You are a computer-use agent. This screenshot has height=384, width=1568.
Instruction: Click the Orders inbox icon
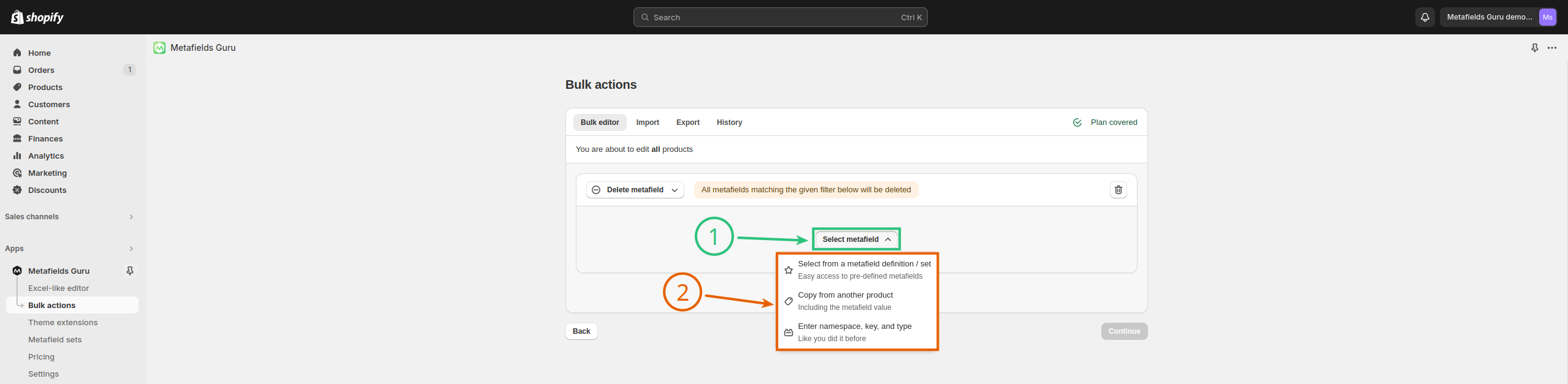(17, 70)
